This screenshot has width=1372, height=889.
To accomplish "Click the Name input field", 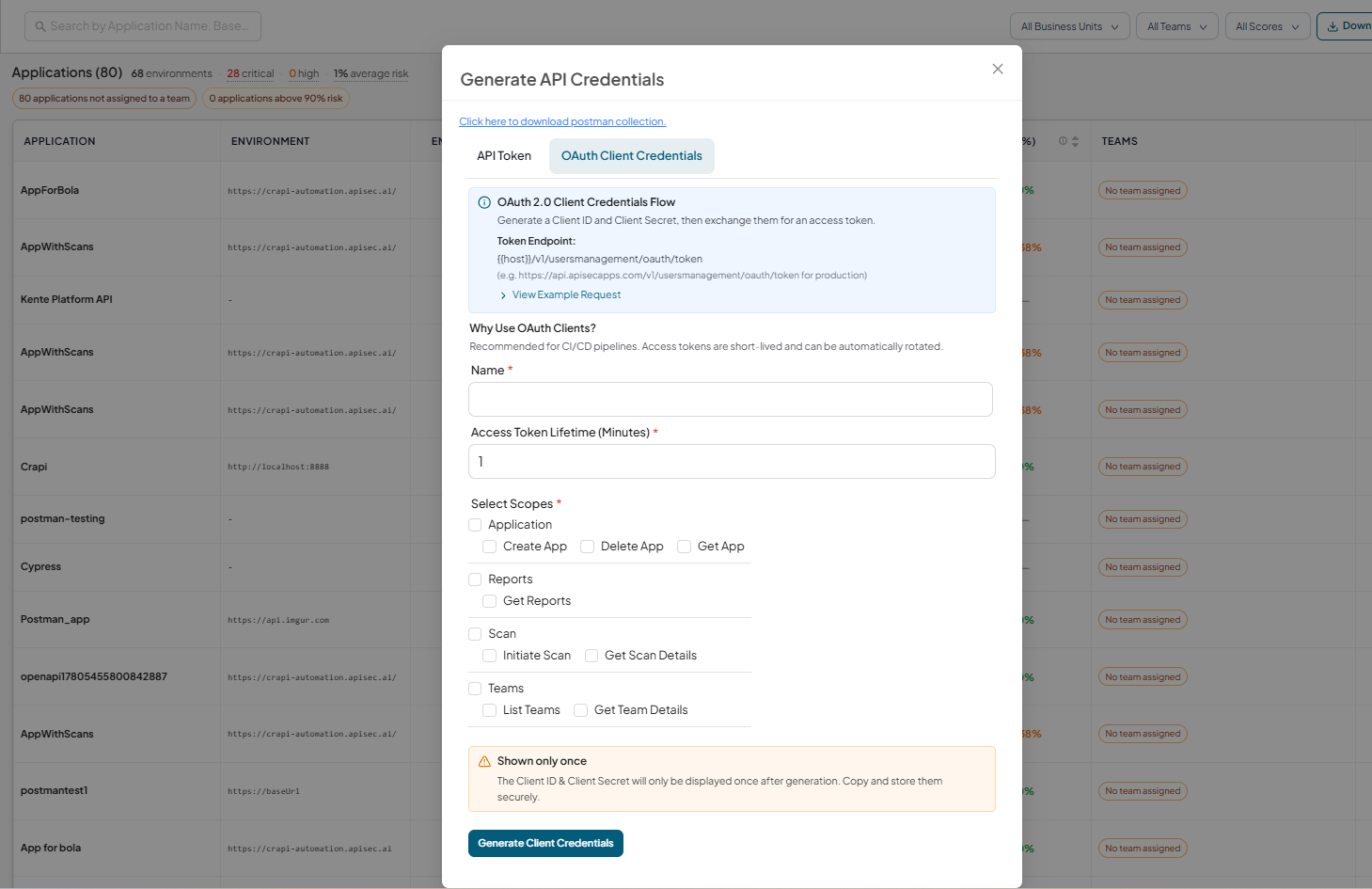I will [x=730, y=399].
